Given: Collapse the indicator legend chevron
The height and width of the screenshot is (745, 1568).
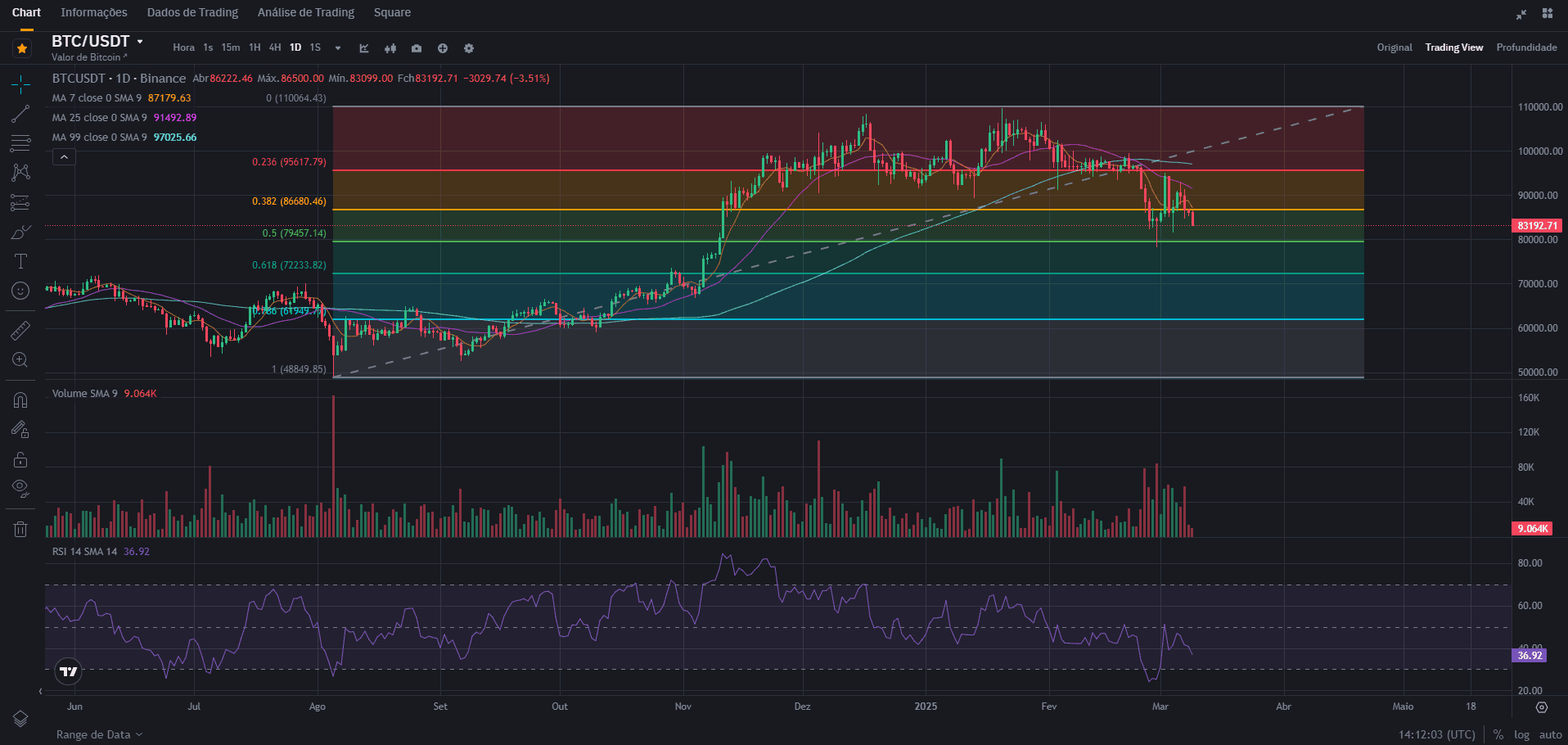Looking at the screenshot, I should (64, 156).
